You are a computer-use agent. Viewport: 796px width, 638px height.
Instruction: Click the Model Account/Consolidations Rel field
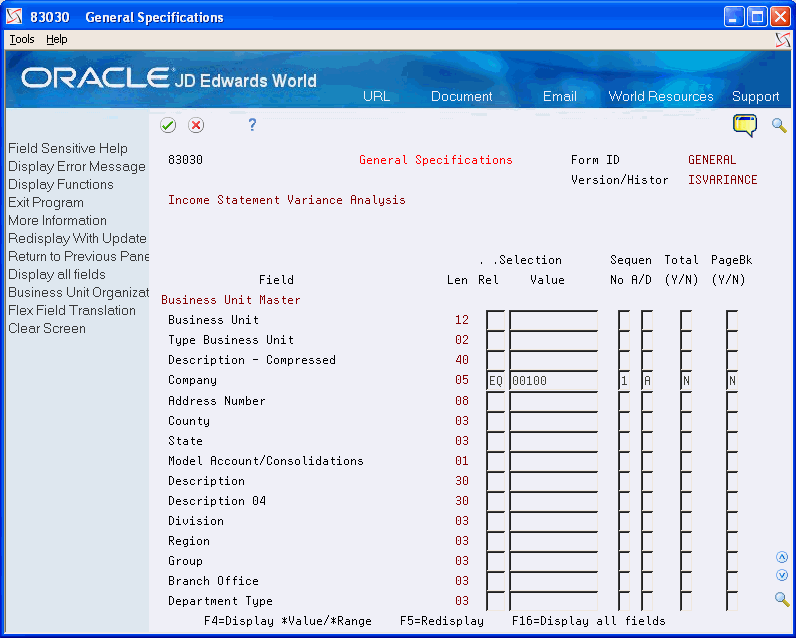coord(495,461)
